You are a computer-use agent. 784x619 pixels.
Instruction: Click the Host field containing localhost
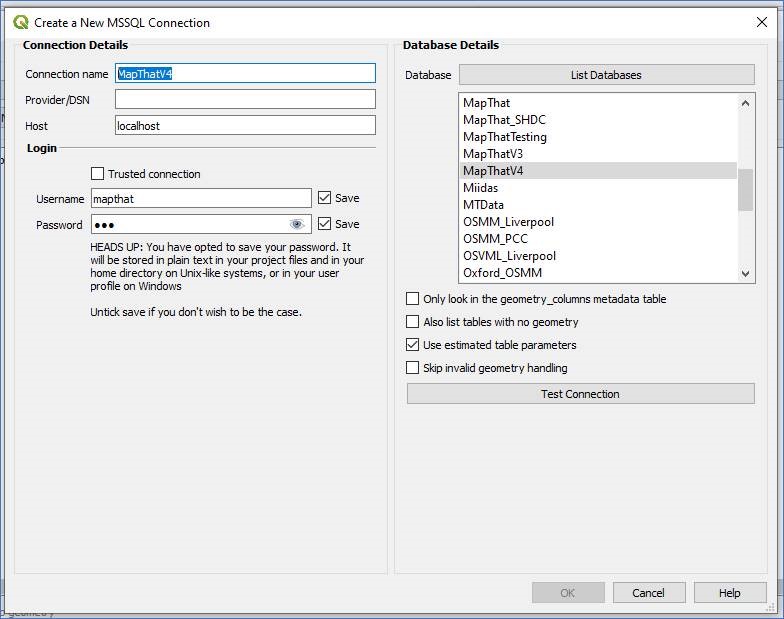point(246,125)
